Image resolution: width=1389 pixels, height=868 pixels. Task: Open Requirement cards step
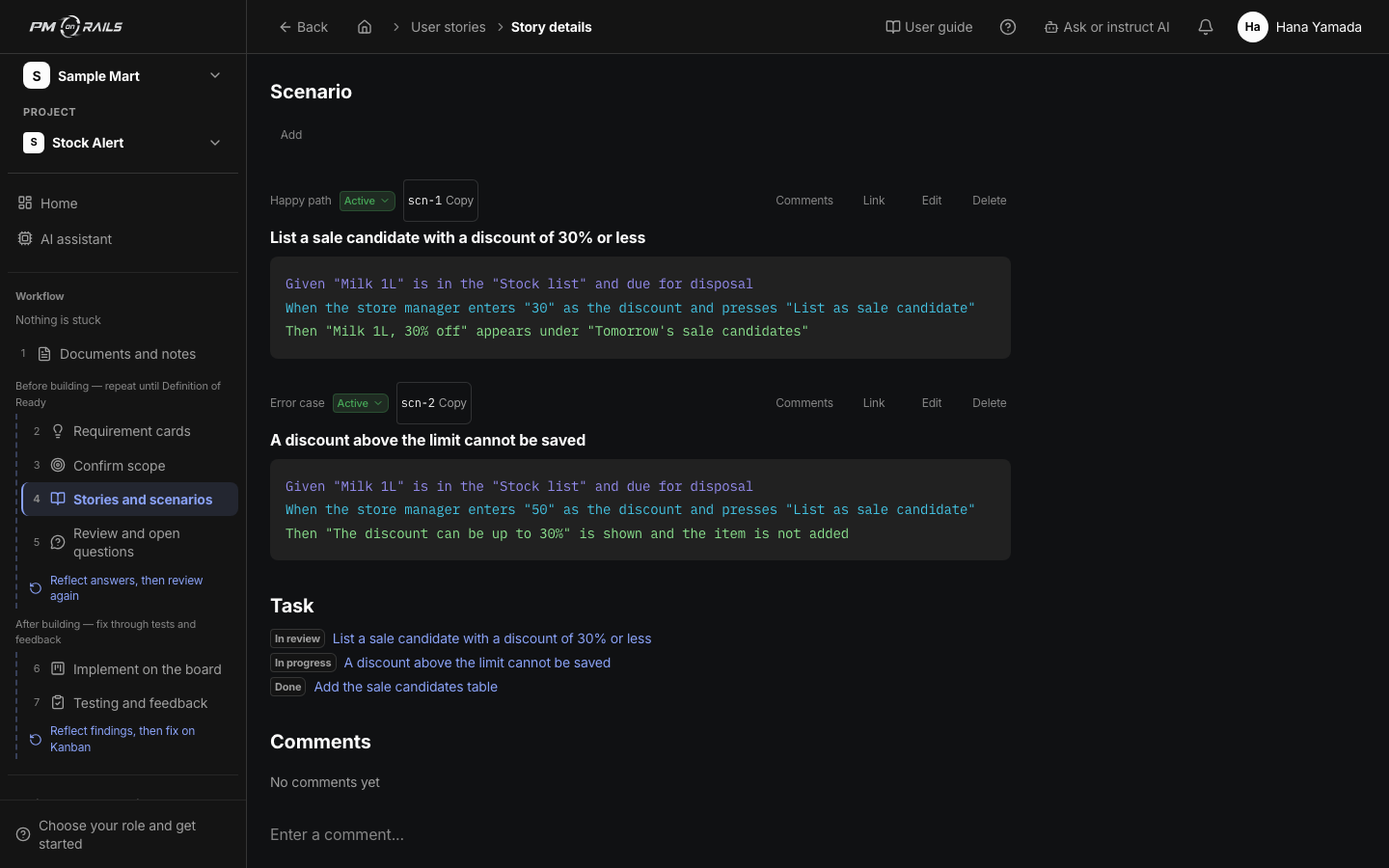point(129,431)
